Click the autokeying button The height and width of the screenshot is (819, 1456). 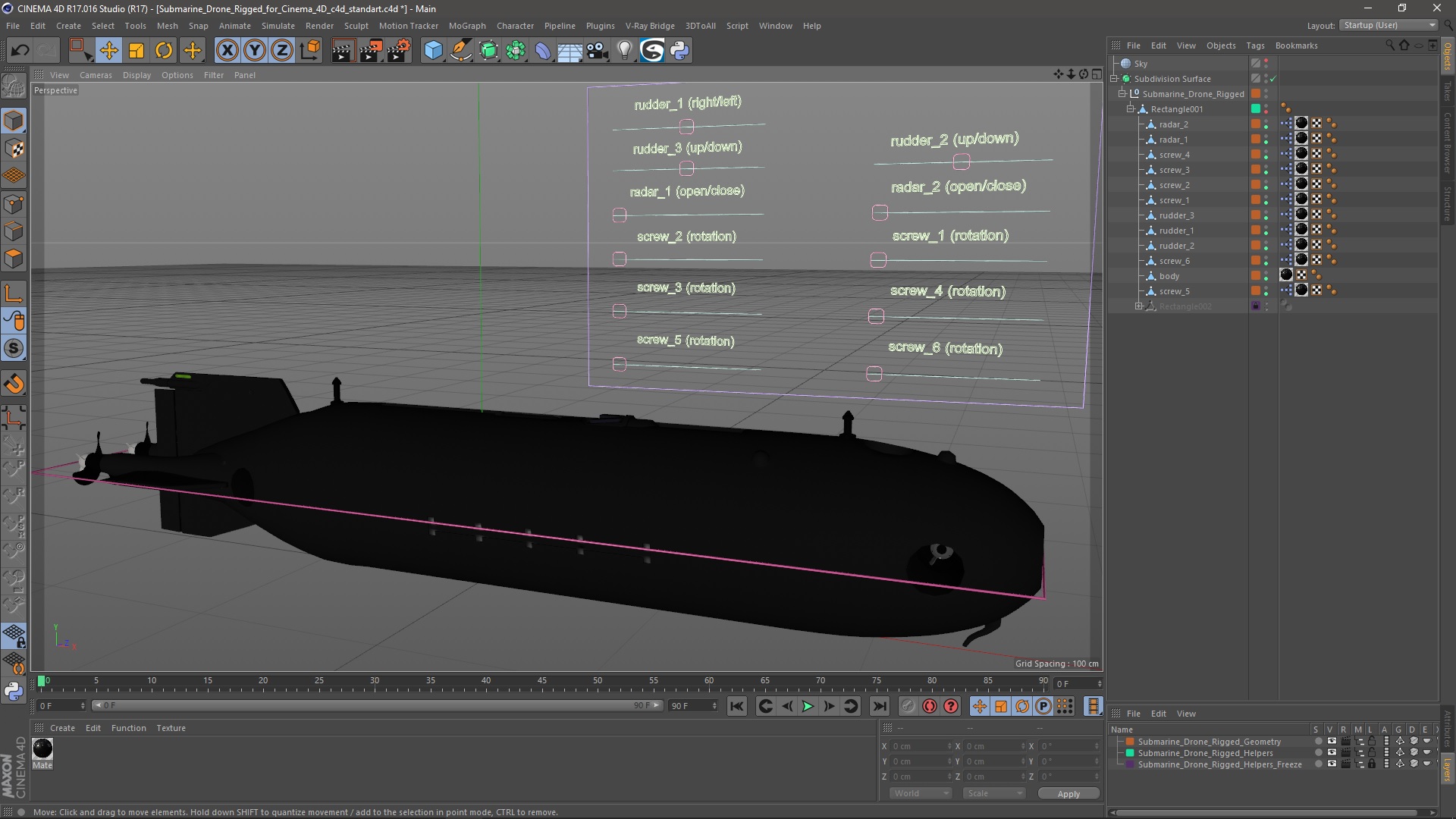click(930, 706)
